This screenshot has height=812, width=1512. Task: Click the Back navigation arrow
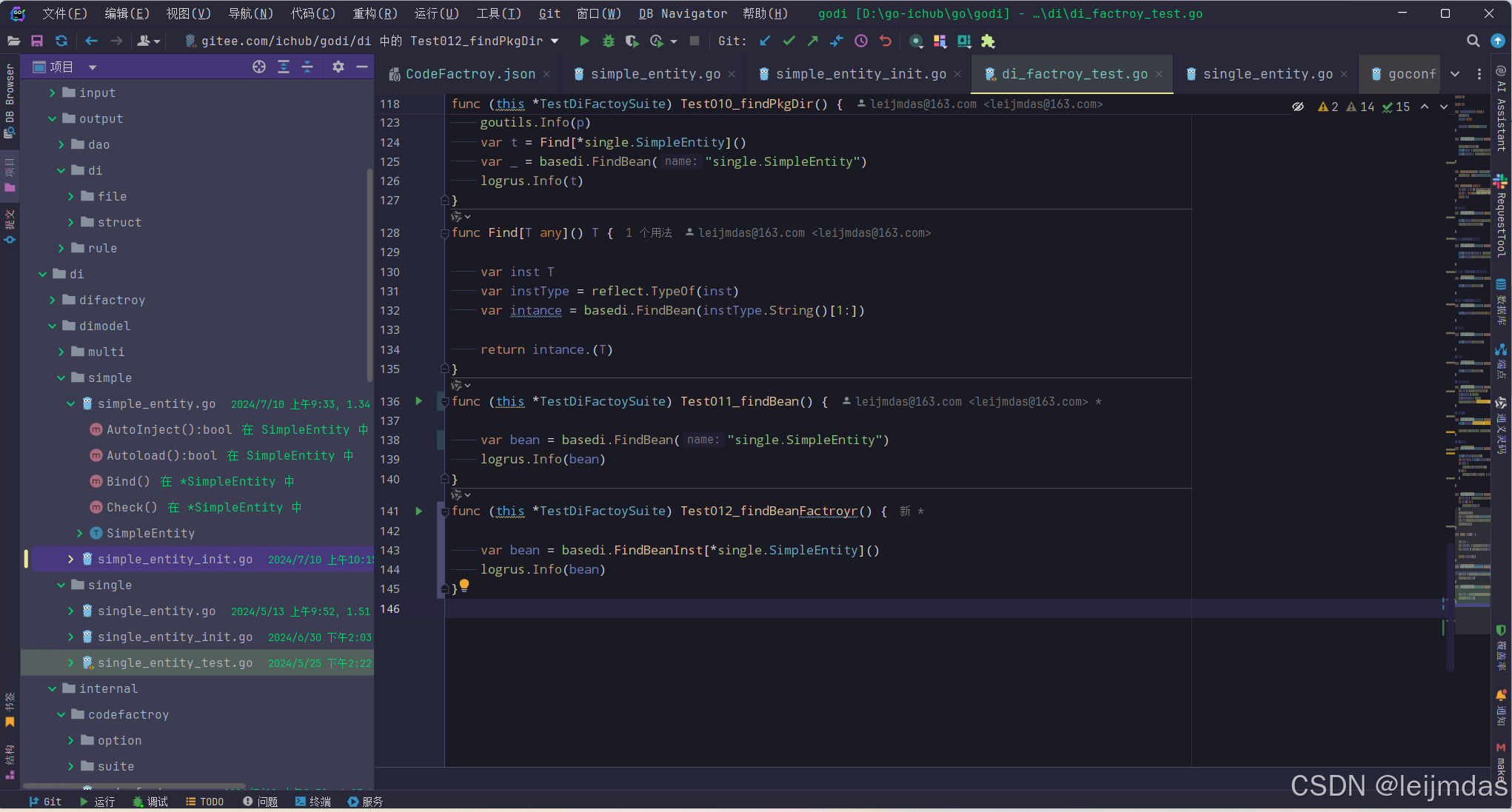[x=91, y=41]
